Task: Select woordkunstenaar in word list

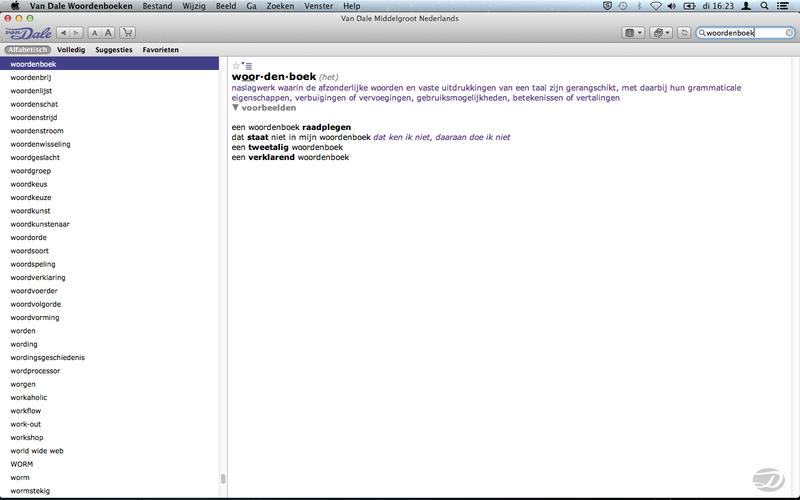Action: pos(109,224)
